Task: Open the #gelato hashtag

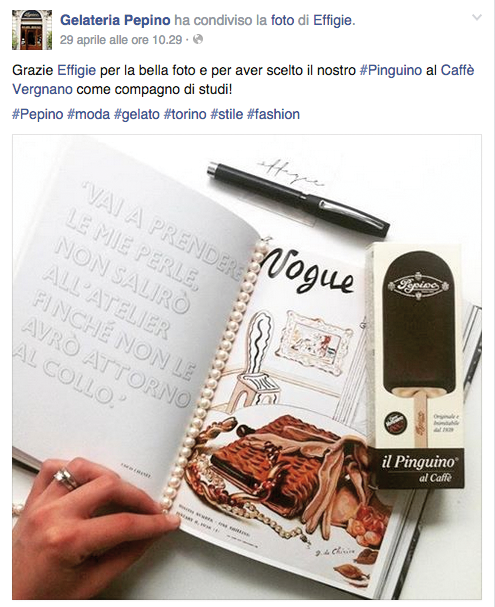Action: [137, 115]
